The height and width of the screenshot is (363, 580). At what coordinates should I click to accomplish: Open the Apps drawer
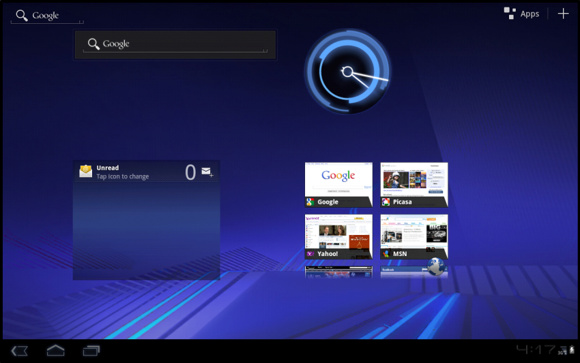[x=522, y=14]
